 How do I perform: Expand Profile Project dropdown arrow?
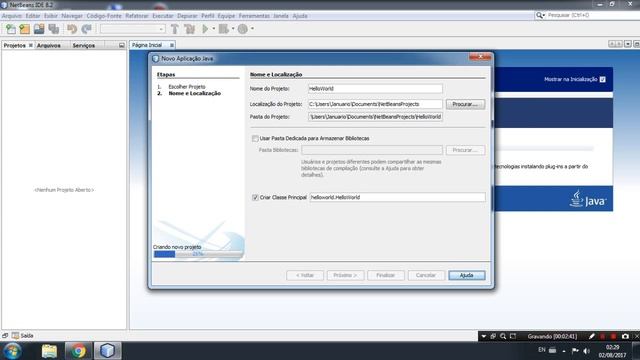click(x=252, y=29)
